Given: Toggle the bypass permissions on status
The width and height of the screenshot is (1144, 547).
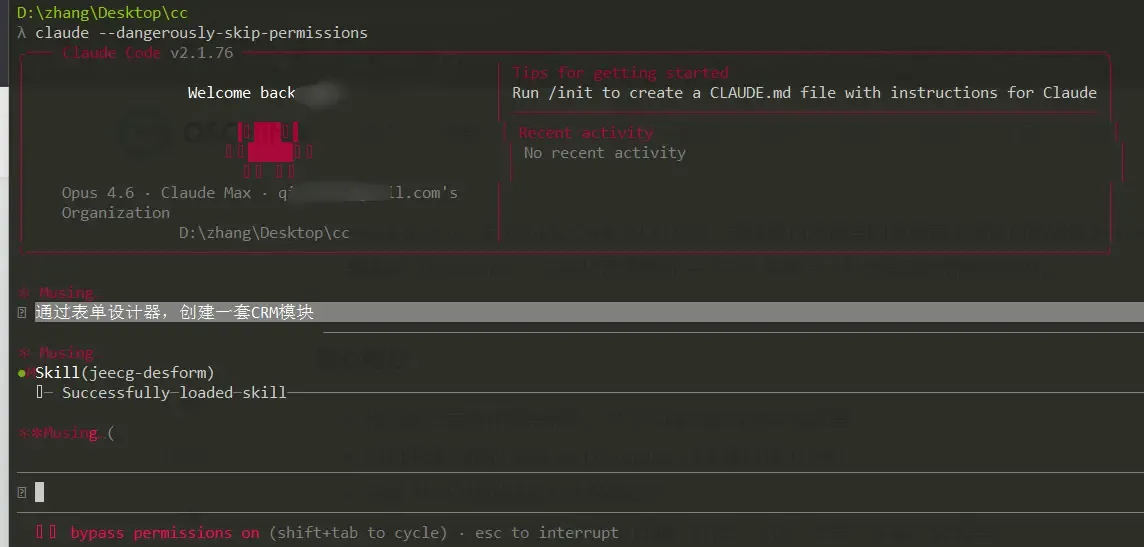Looking at the screenshot, I should [164, 532].
